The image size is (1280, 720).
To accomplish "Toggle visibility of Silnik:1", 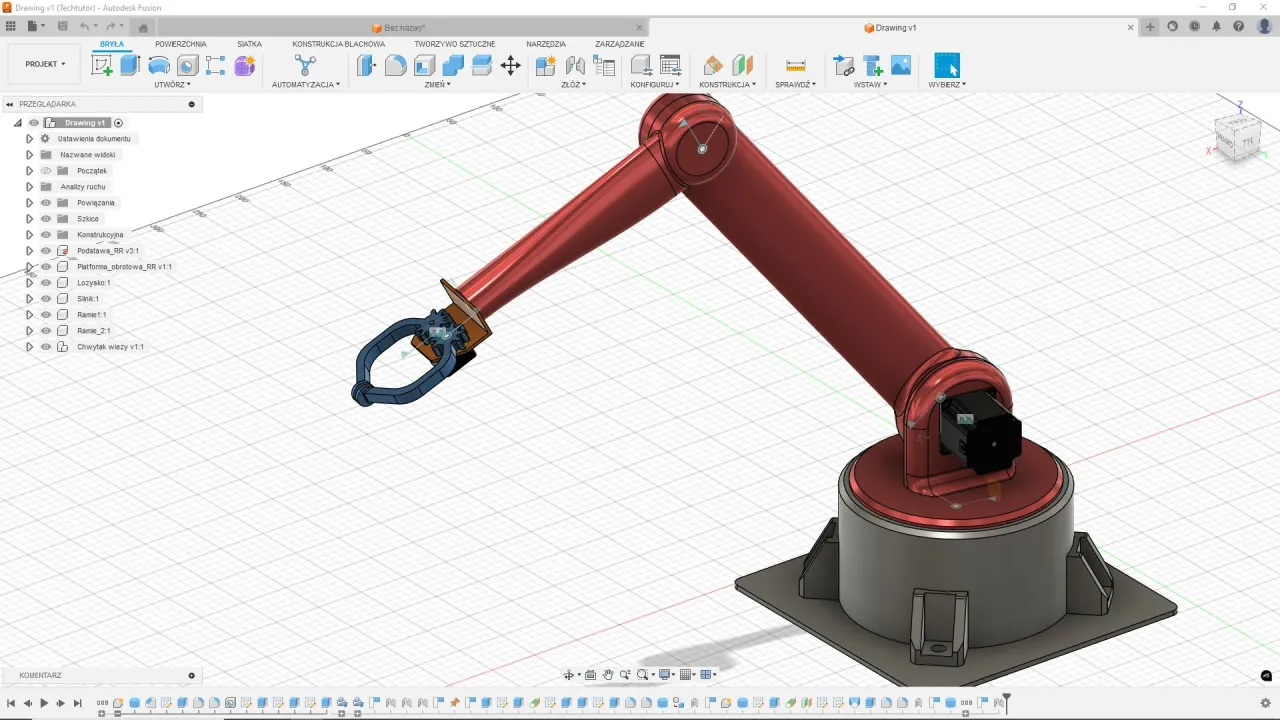I will [x=46, y=298].
